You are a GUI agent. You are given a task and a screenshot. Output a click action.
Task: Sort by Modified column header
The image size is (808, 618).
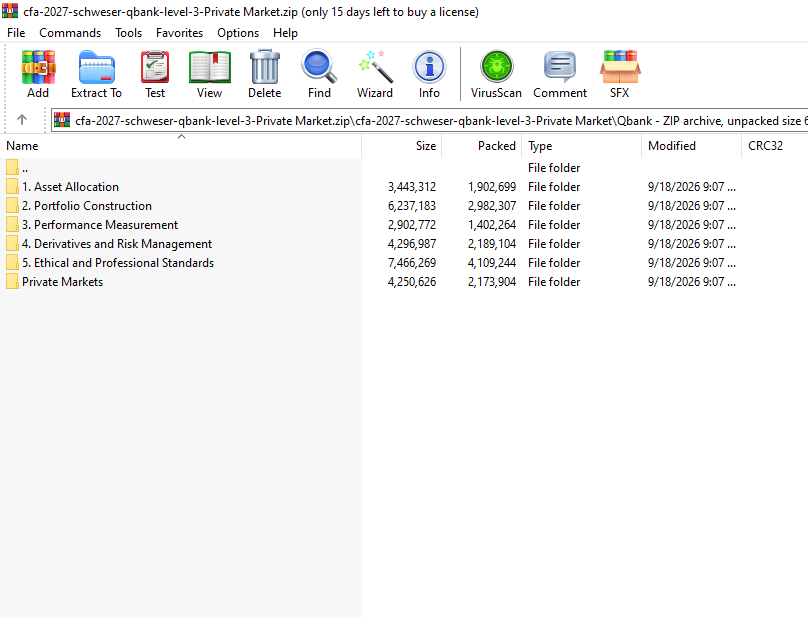coord(691,146)
